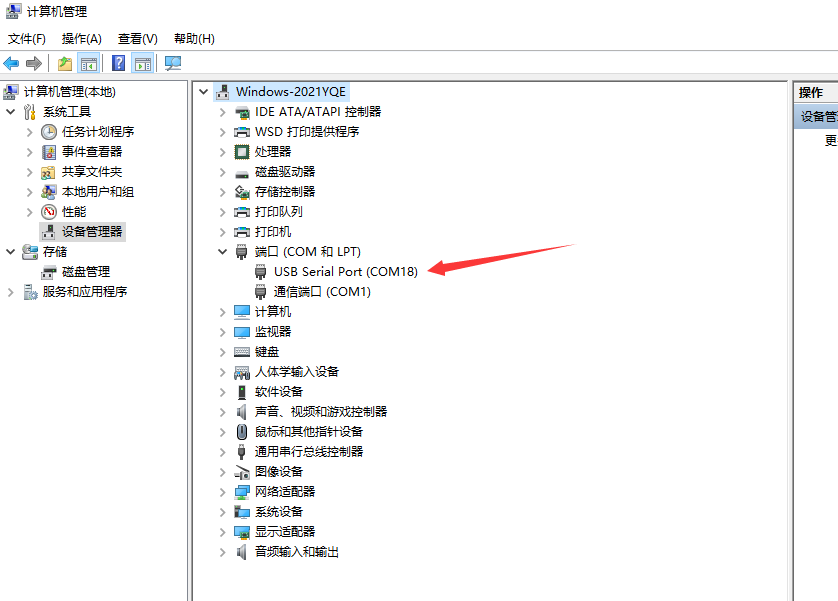
Task: Click the 性能 monitor icon
Action: click(49, 212)
